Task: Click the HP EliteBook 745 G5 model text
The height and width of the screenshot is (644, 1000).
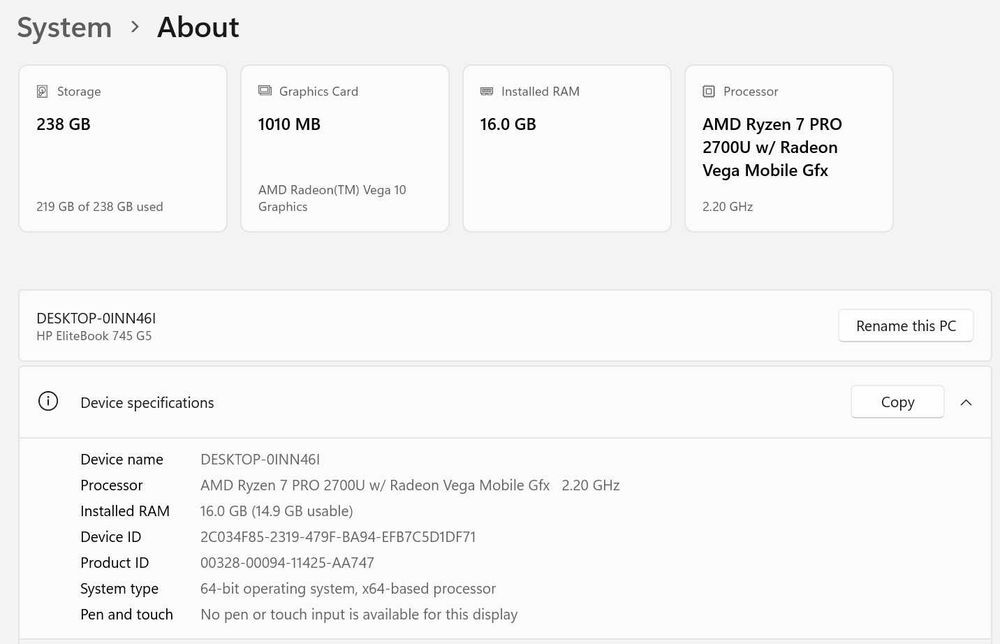Action: [94, 336]
